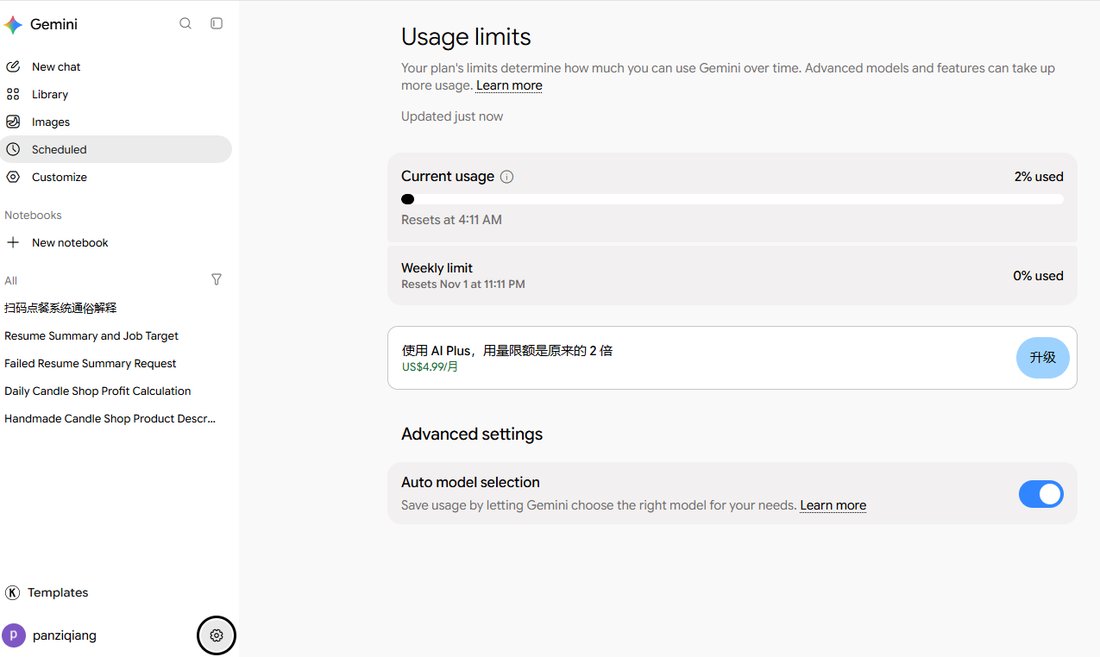
Task: Open the Library section
Action: [x=116, y=94]
